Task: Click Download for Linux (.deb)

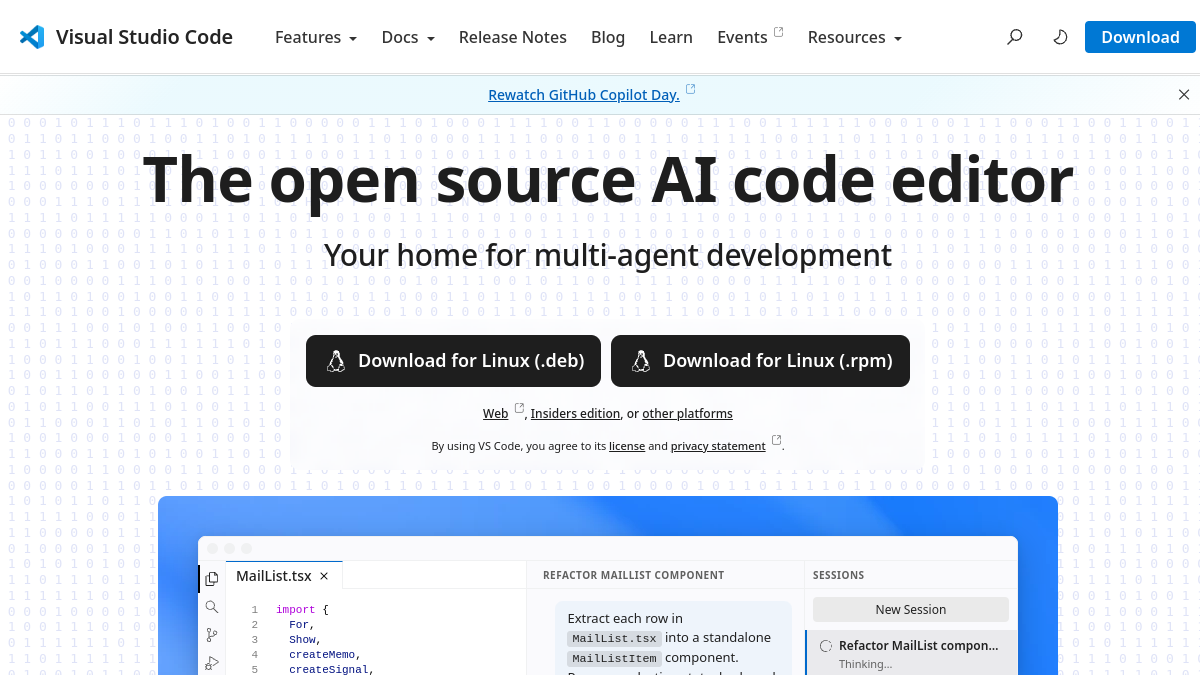Action: (x=453, y=361)
